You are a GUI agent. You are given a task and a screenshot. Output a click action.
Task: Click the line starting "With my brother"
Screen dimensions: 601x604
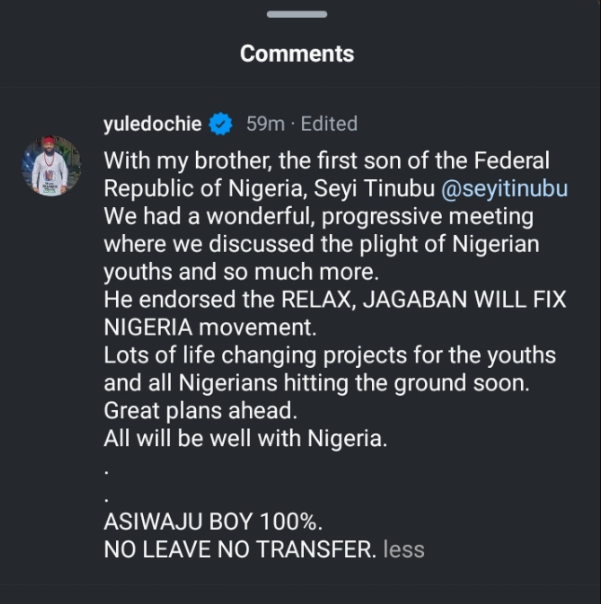327,160
